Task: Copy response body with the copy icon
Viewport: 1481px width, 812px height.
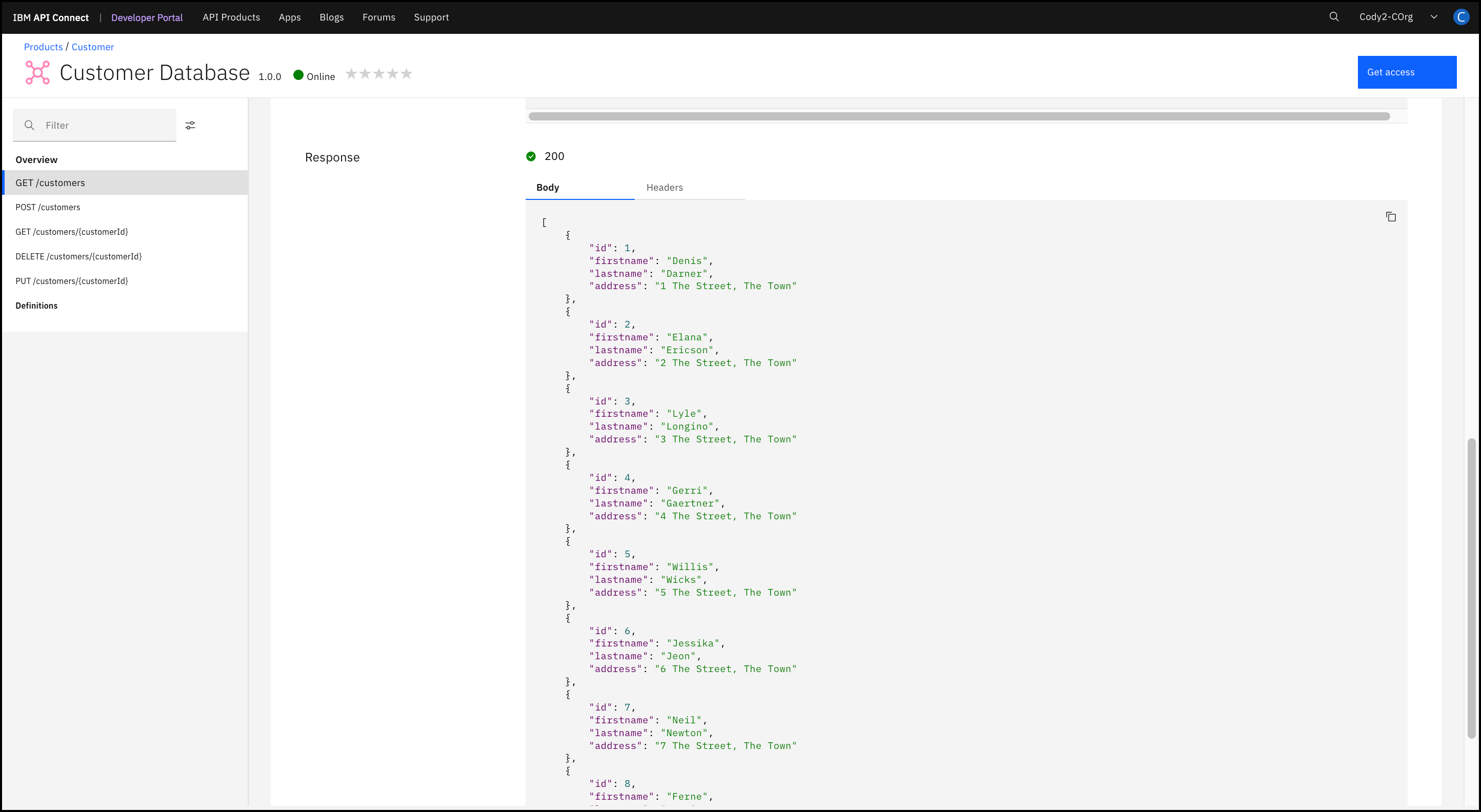Action: coord(1390,217)
